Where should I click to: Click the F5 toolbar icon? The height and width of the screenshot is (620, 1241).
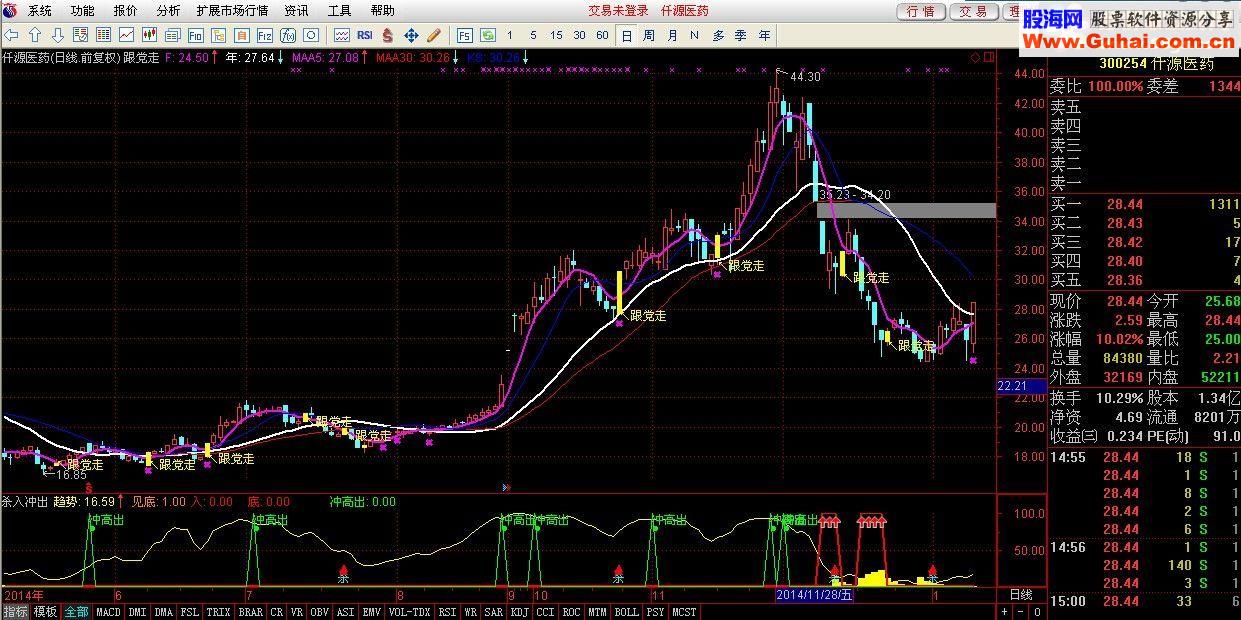click(x=465, y=35)
